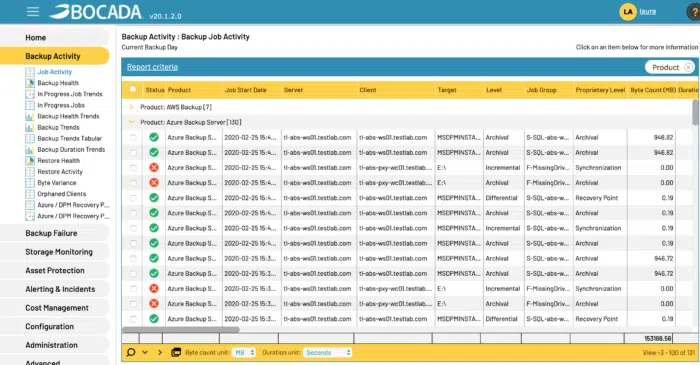Click the vertical table scrollbar thumb
700x365 pixels.
[695, 112]
